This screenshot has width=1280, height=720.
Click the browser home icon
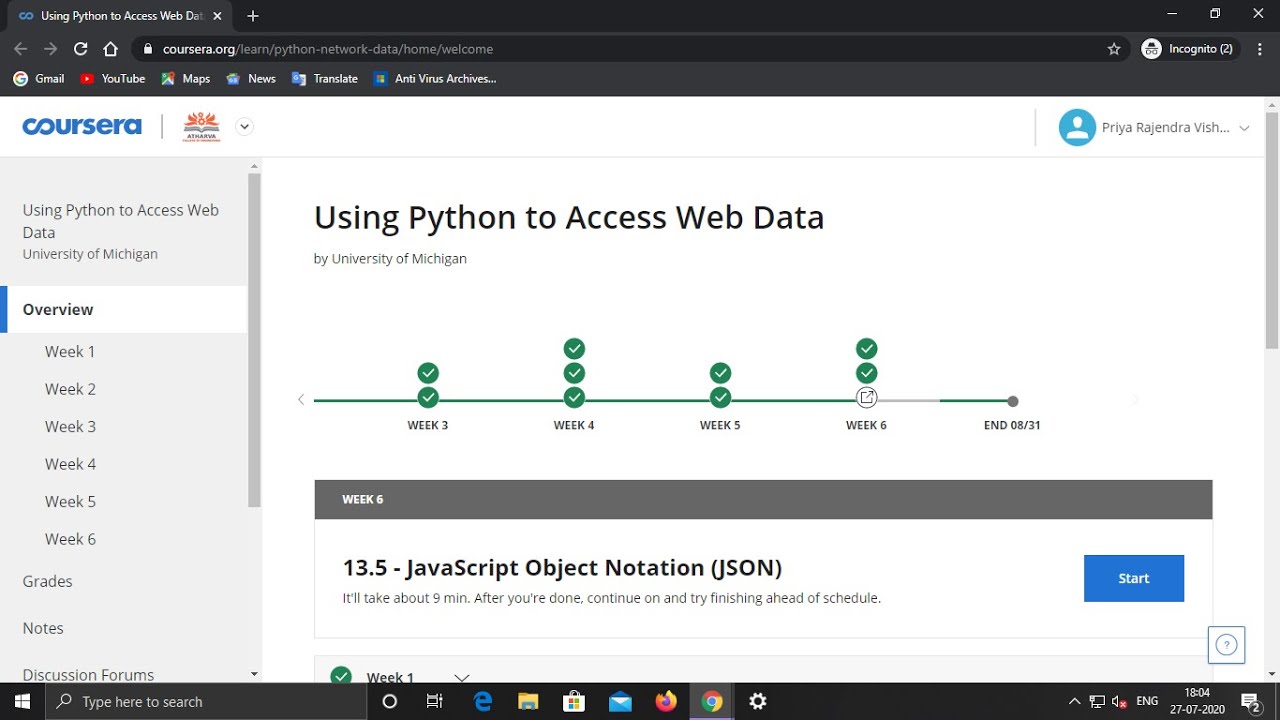(111, 48)
